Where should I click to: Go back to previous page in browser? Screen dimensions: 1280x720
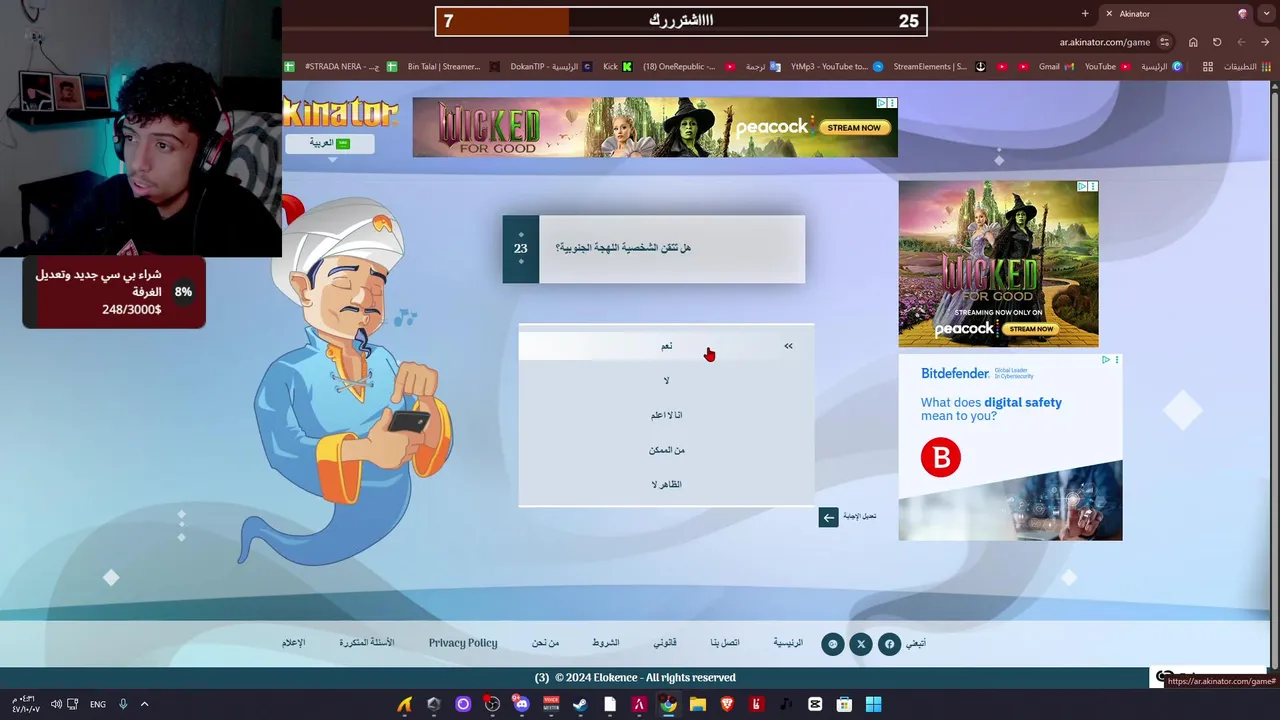pos(1265,42)
